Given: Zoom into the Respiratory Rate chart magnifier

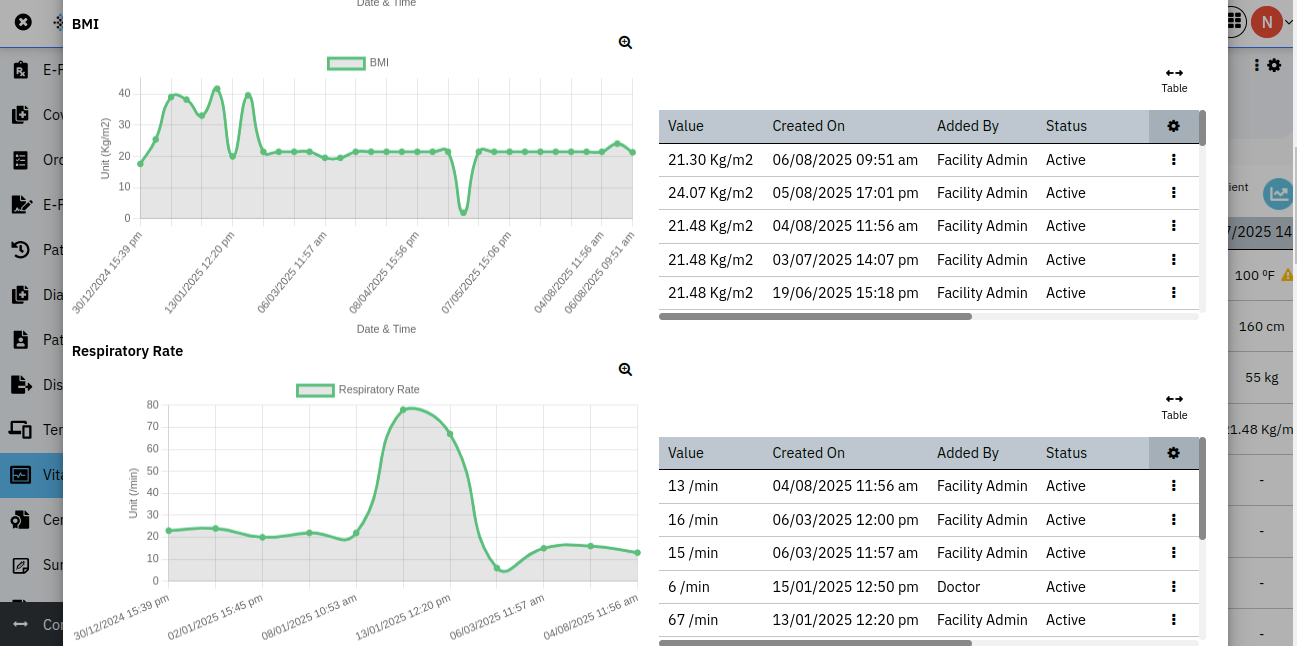Looking at the screenshot, I should point(625,369).
